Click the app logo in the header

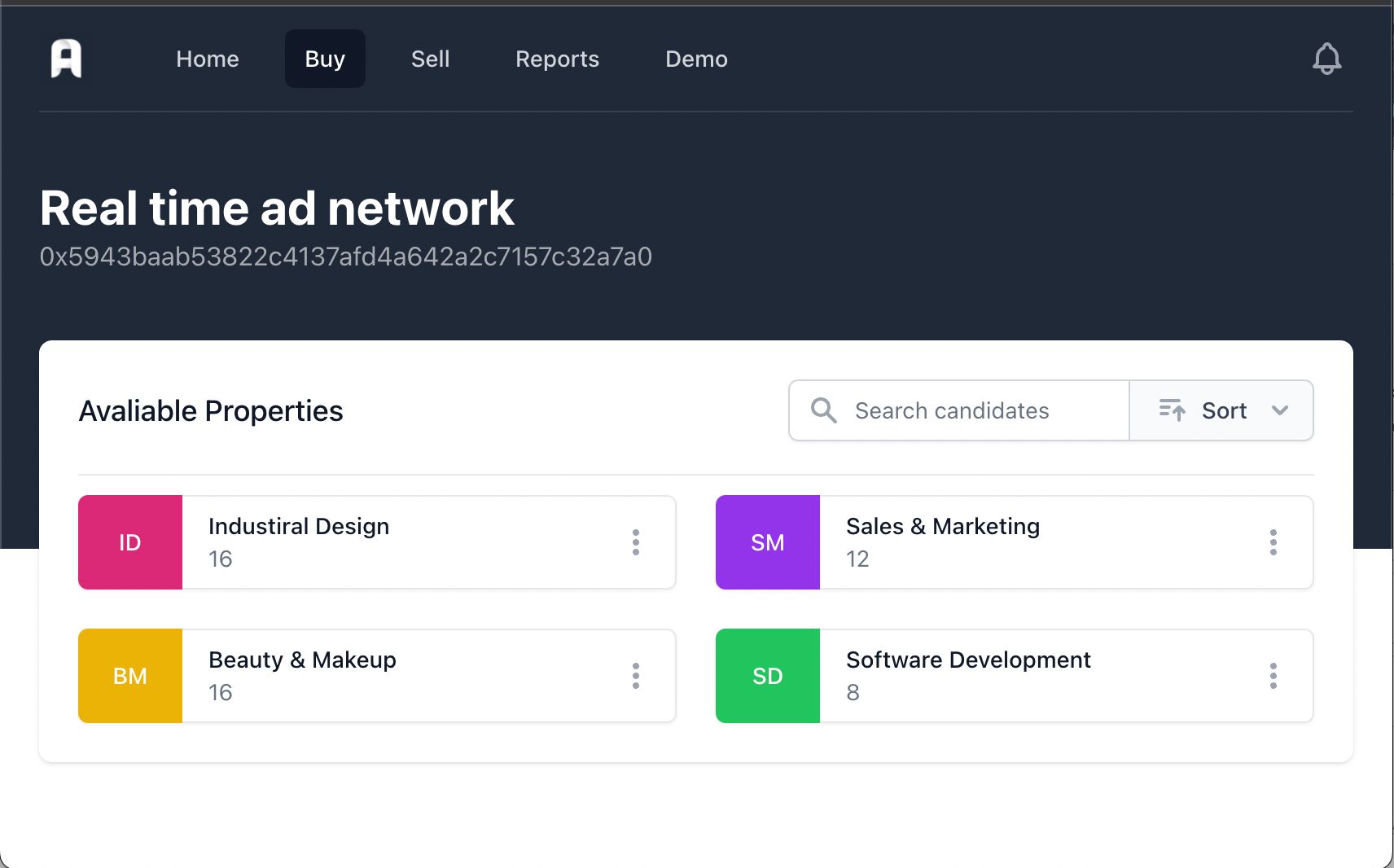click(66, 59)
